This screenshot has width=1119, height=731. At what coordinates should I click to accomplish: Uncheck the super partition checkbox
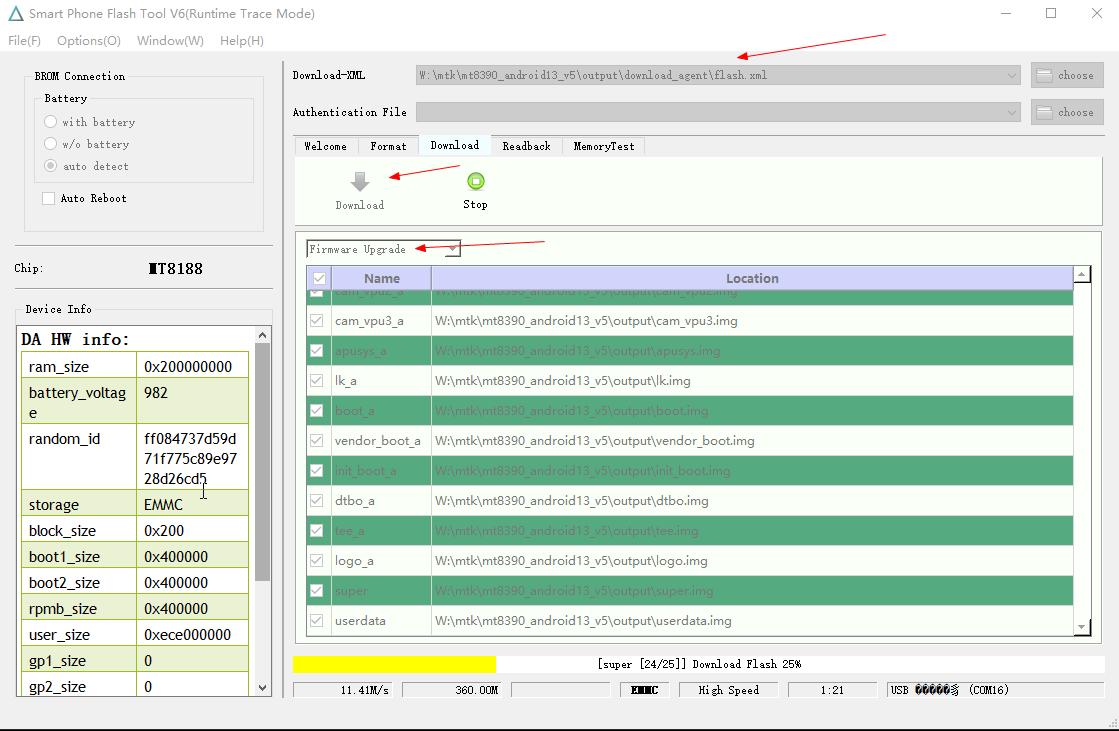pyautogui.click(x=317, y=590)
